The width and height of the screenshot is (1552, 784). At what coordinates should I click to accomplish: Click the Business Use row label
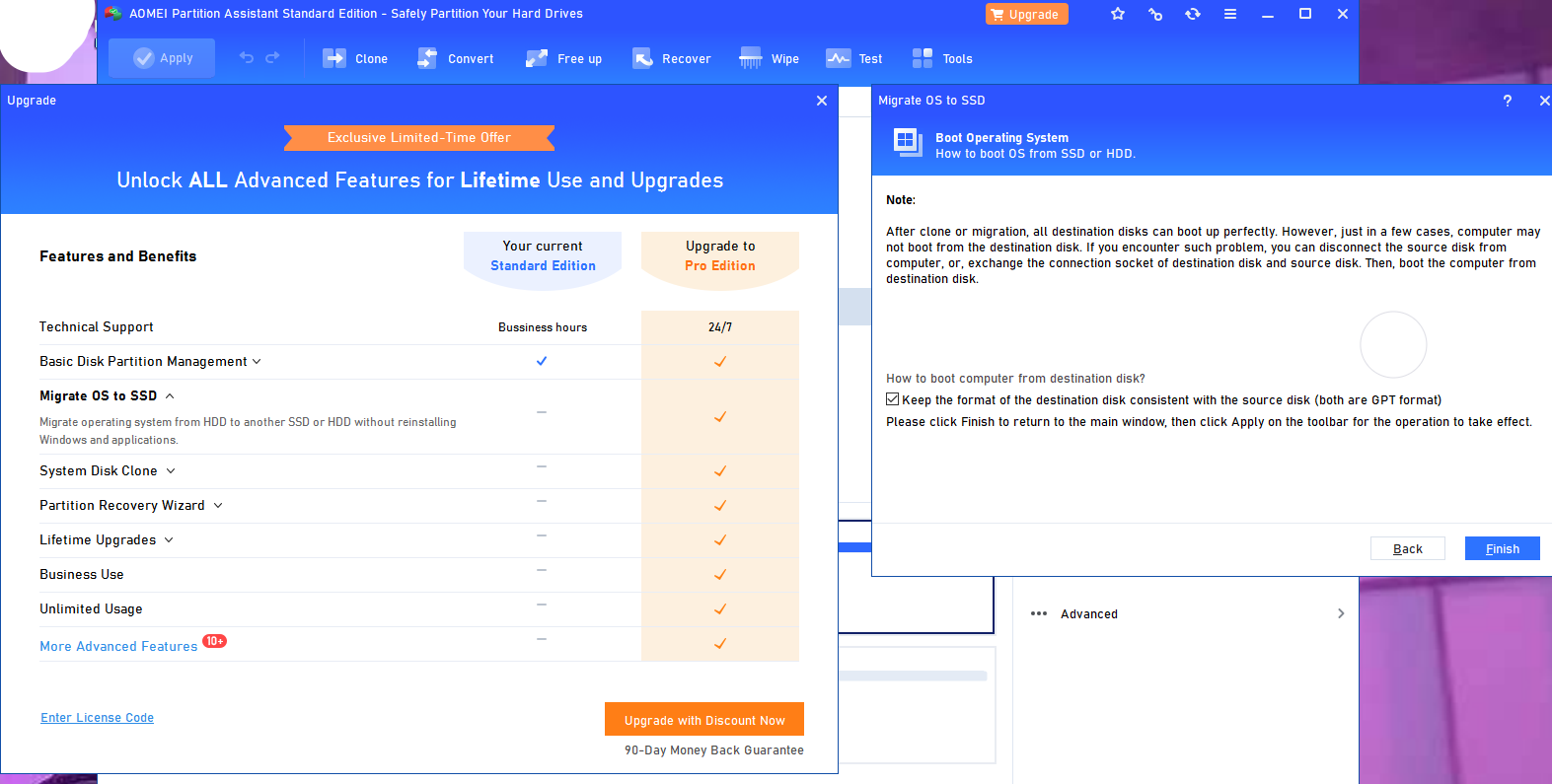[x=82, y=575]
